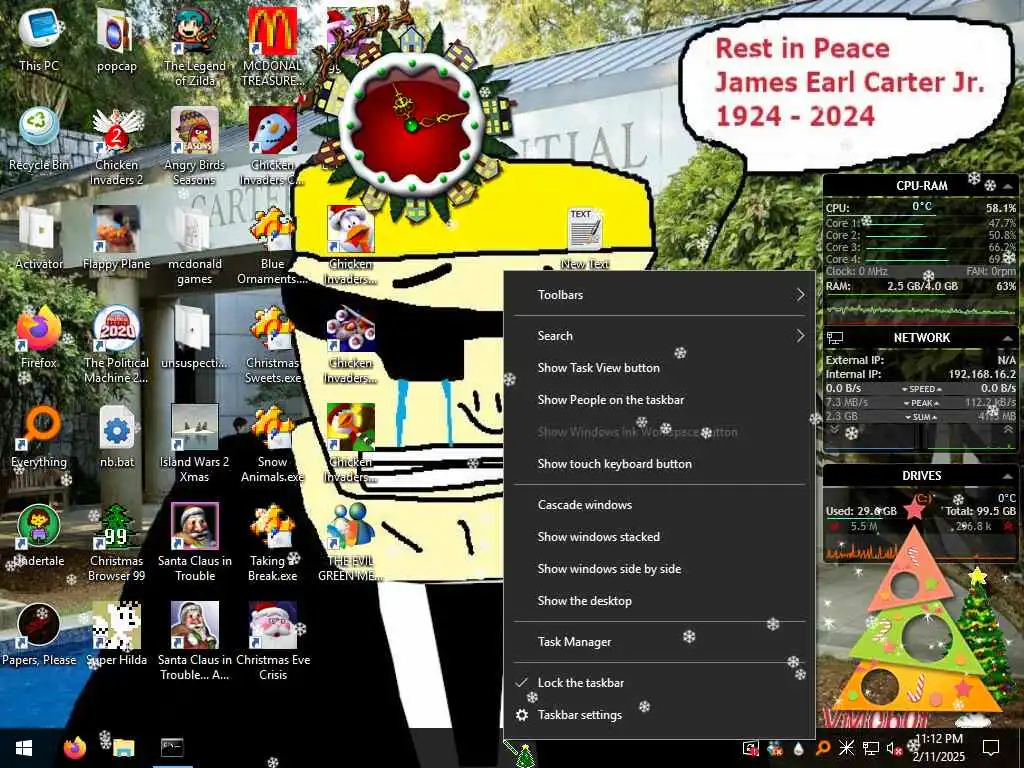Toggle Show Task View button option
This screenshot has width=1024, height=768.
660,368
